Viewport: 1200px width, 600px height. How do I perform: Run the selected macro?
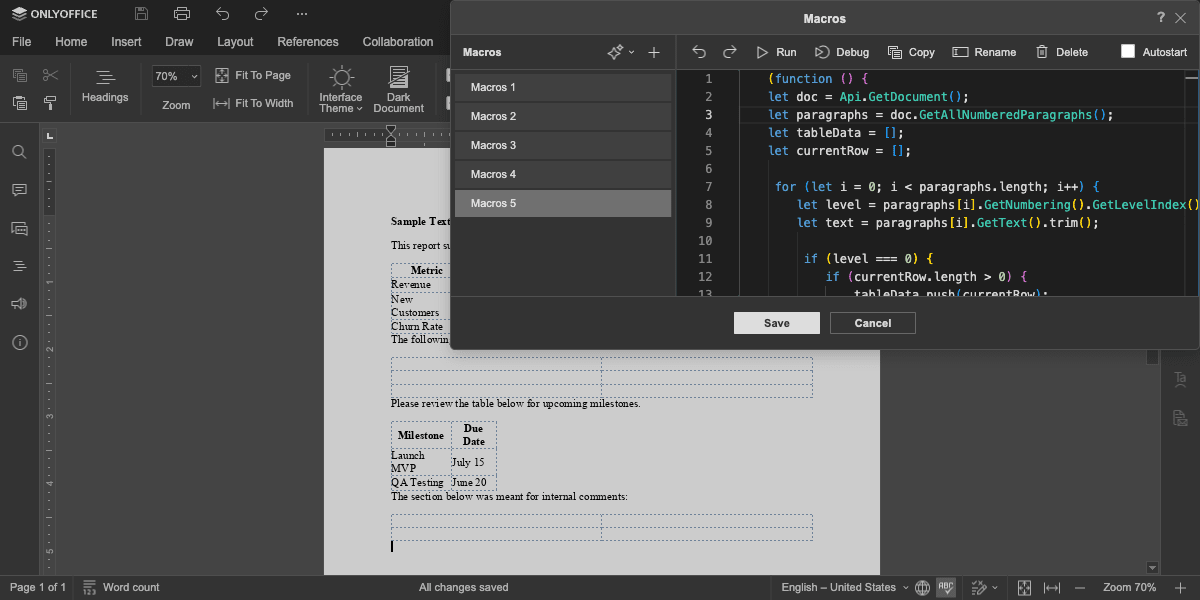click(776, 52)
